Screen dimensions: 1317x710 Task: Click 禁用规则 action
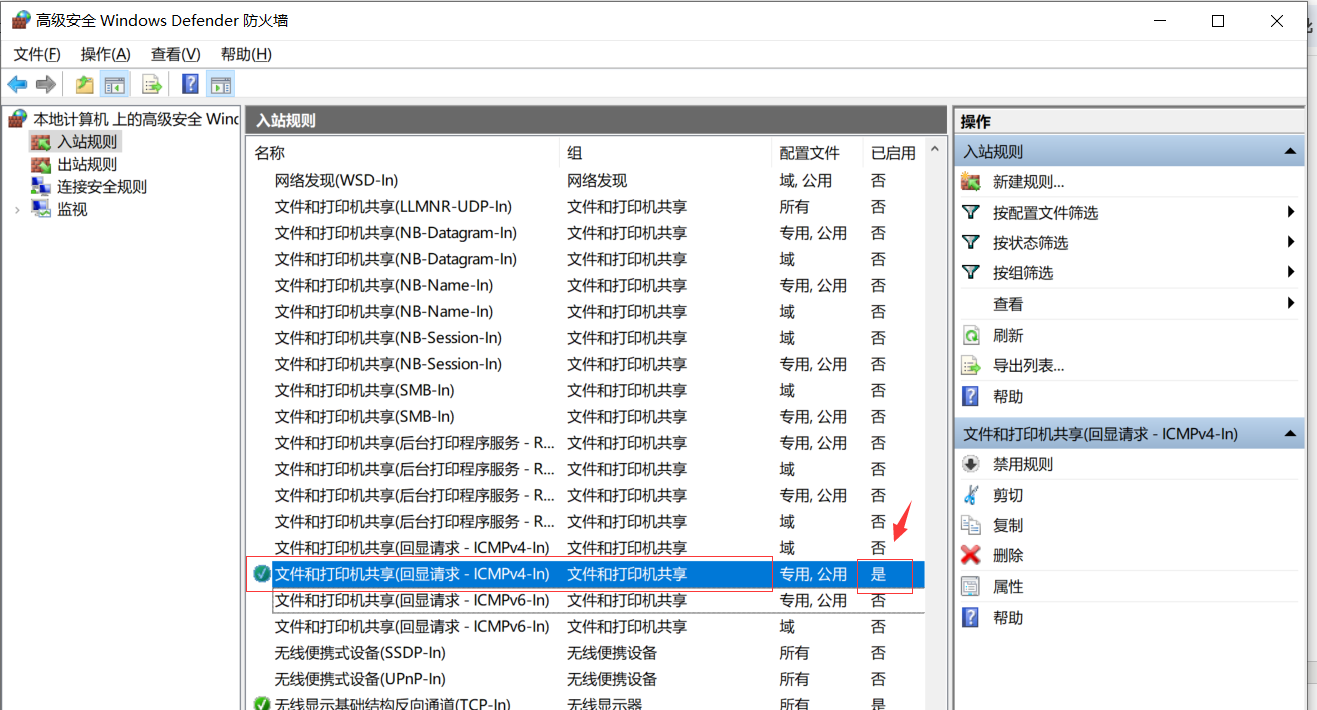[x=1023, y=464]
